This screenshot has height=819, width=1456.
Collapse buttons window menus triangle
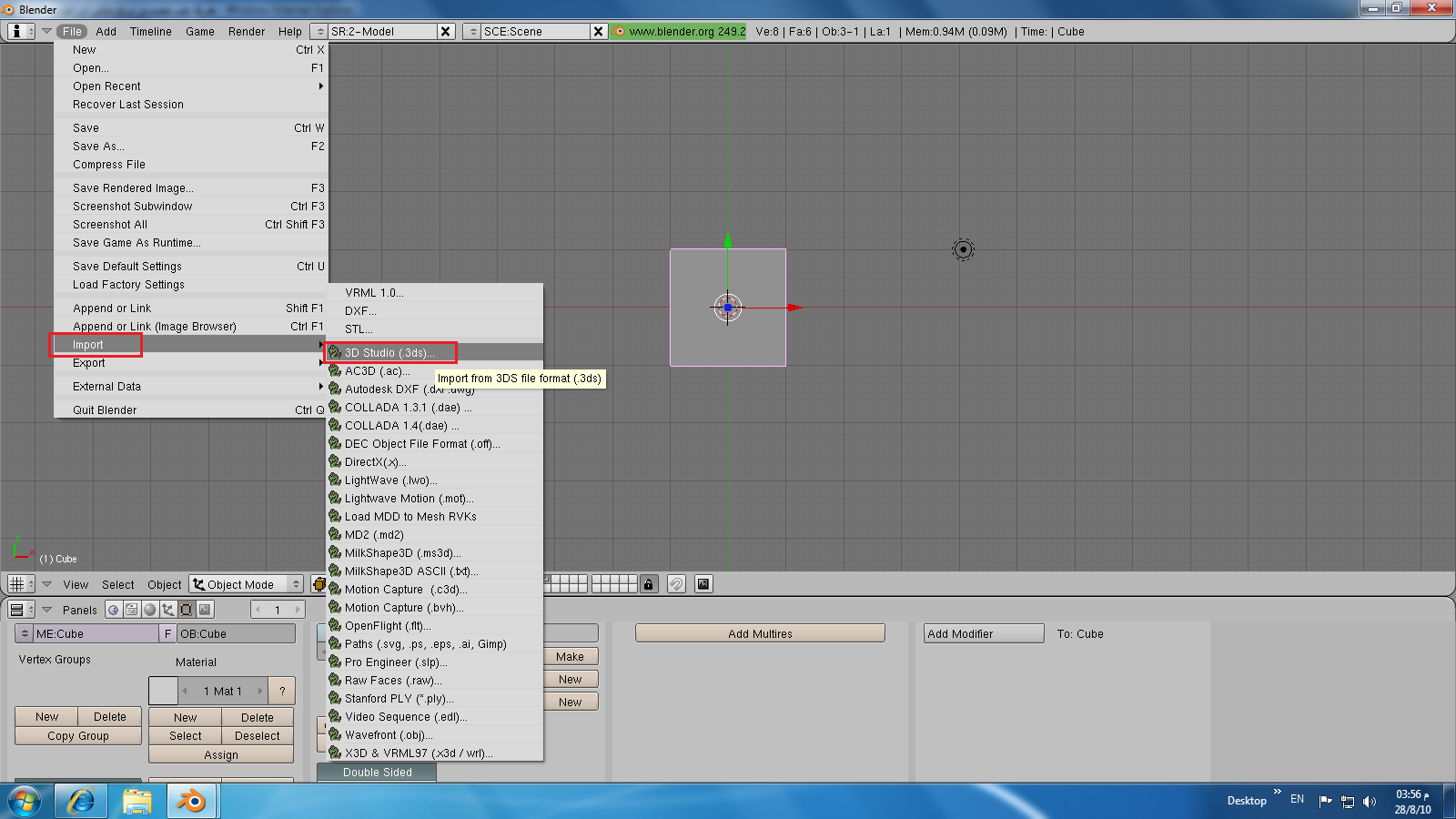pyautogui.click(x=46, y=610)
